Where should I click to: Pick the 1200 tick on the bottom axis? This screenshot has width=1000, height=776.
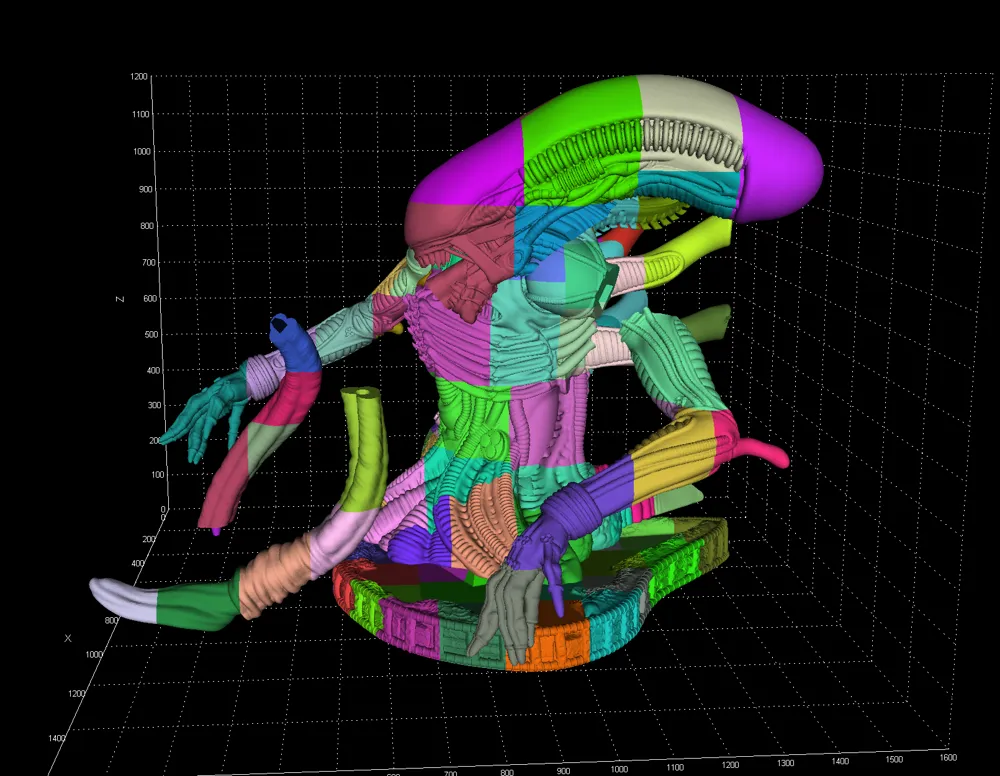click(x=730, y=765)
